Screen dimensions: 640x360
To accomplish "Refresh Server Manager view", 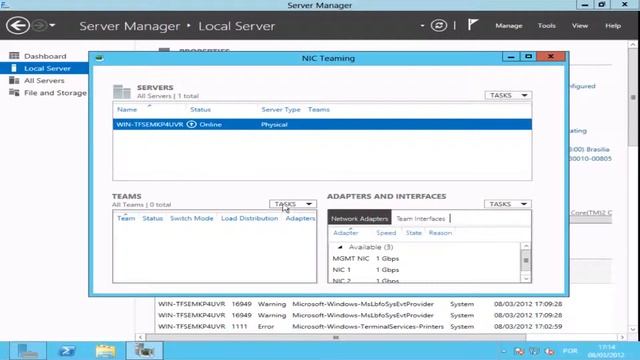I will point(439,26).
